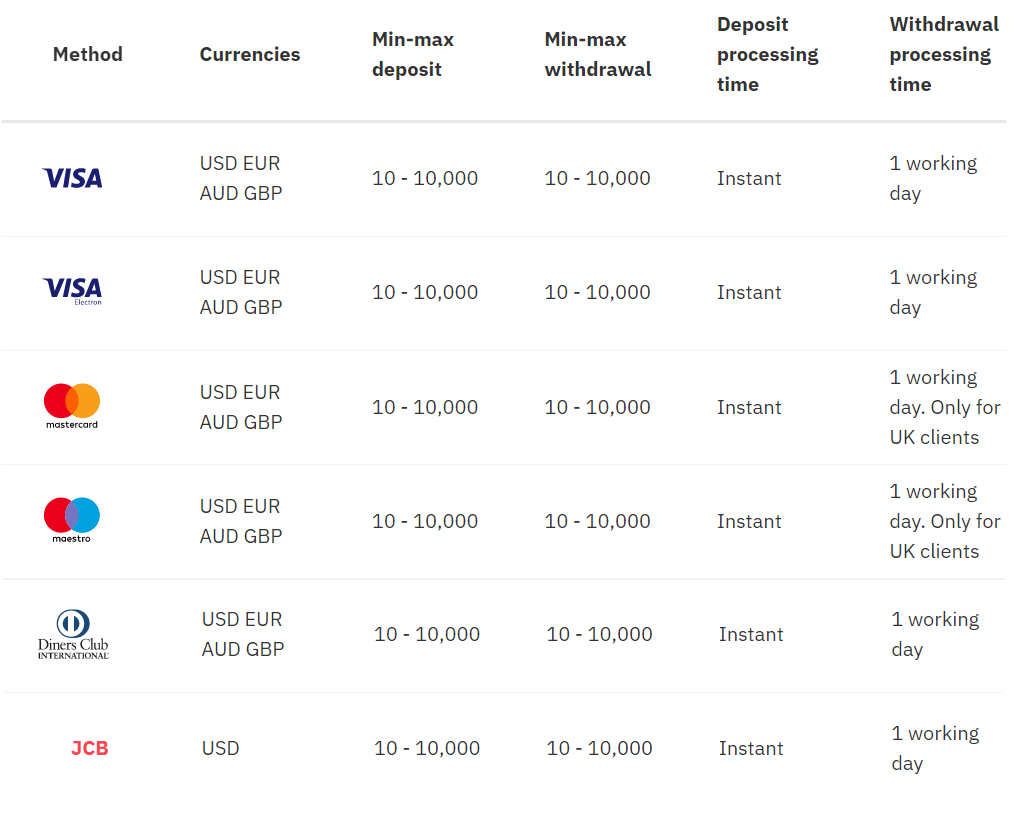Click the Method column header

88,54
